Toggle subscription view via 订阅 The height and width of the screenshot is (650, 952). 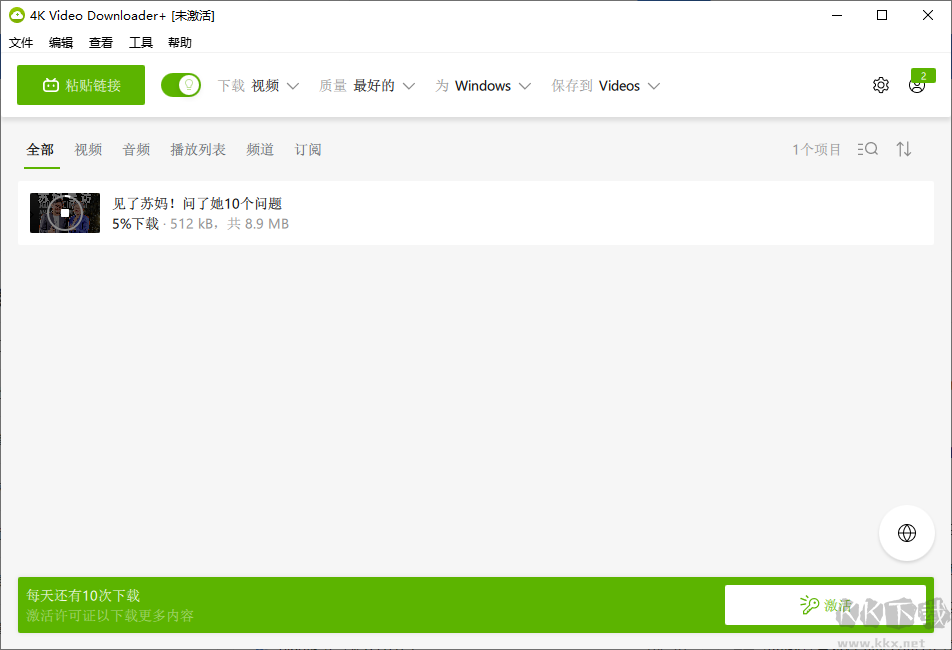pyautogui.click(x=307, y=149)
